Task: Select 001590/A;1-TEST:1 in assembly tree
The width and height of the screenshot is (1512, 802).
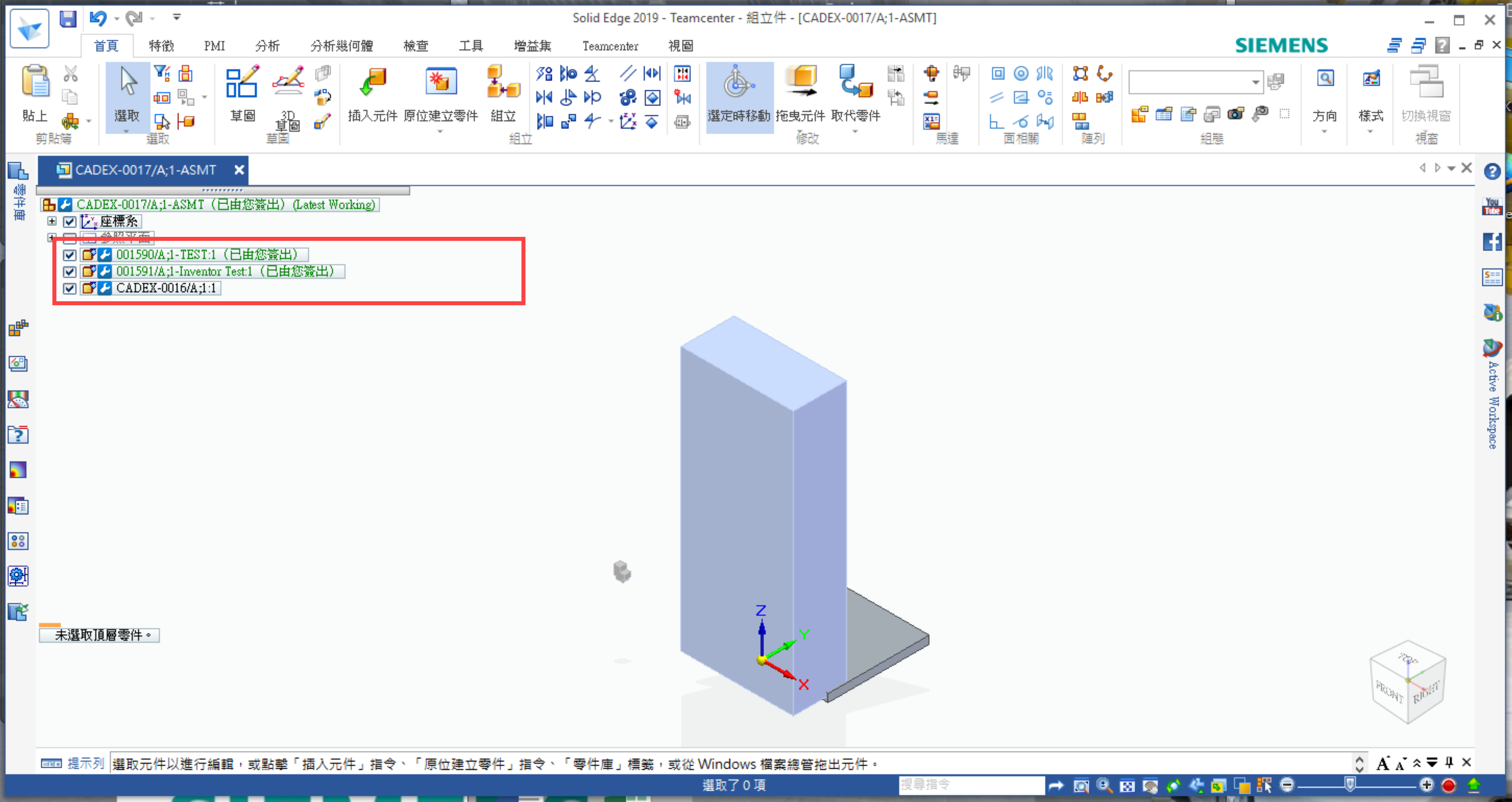Action: pyautogui.click(x=207, y=255)
